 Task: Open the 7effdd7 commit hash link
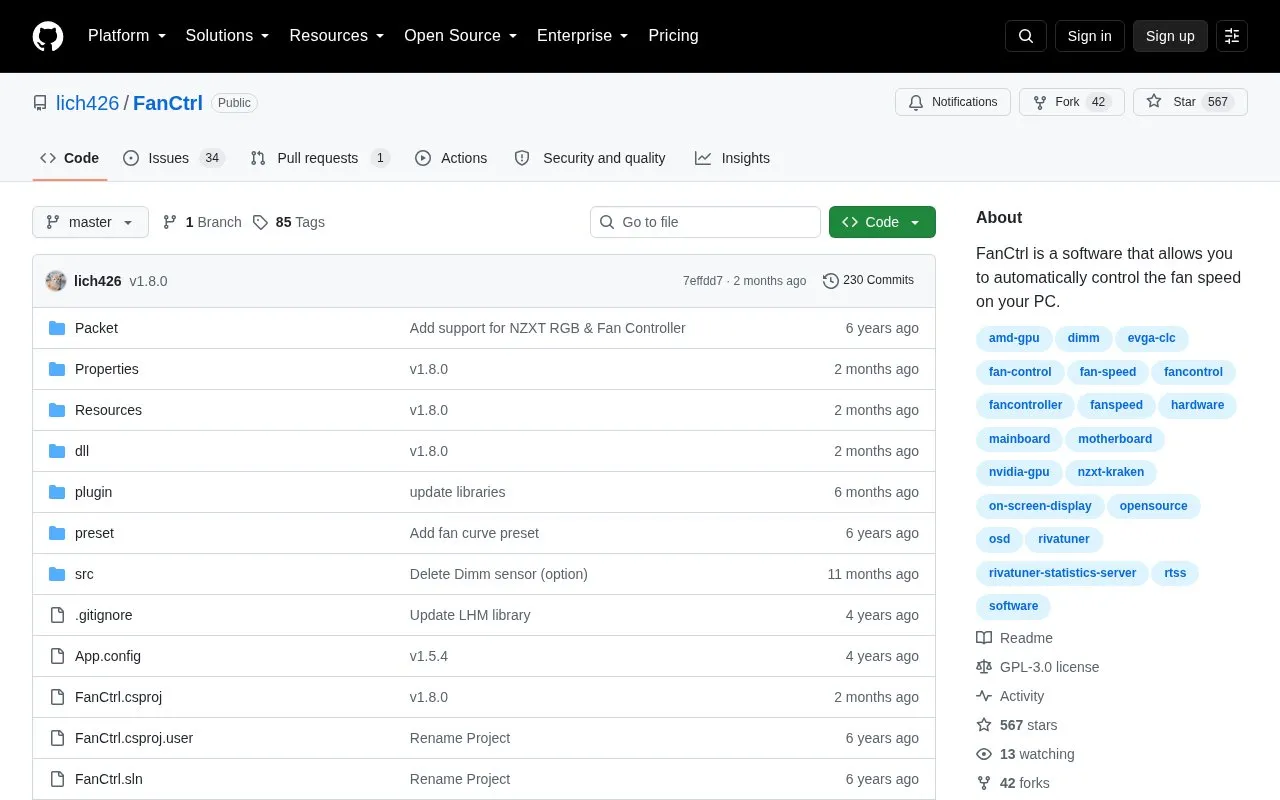(x=703, y=281)
